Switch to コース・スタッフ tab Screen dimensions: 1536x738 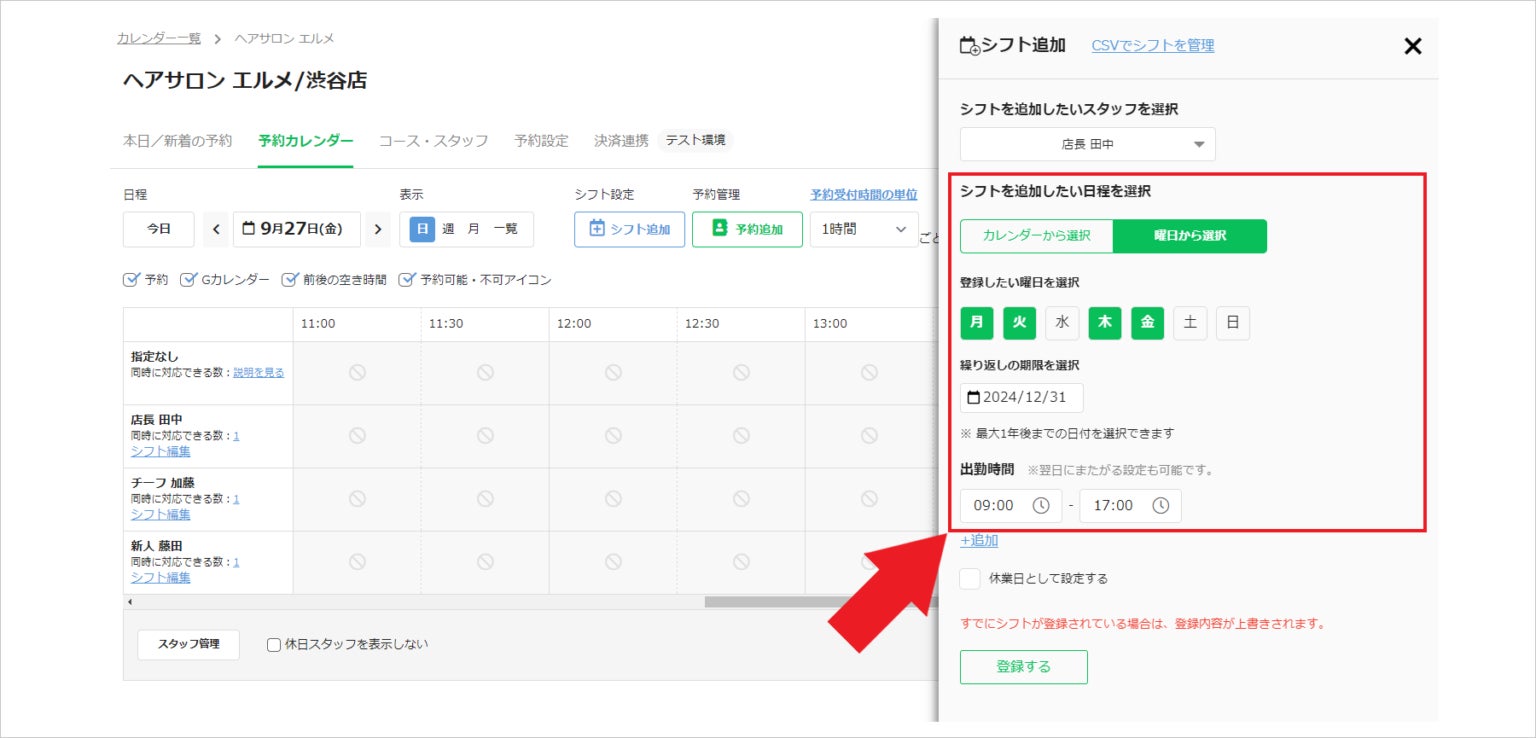(433, 141)
